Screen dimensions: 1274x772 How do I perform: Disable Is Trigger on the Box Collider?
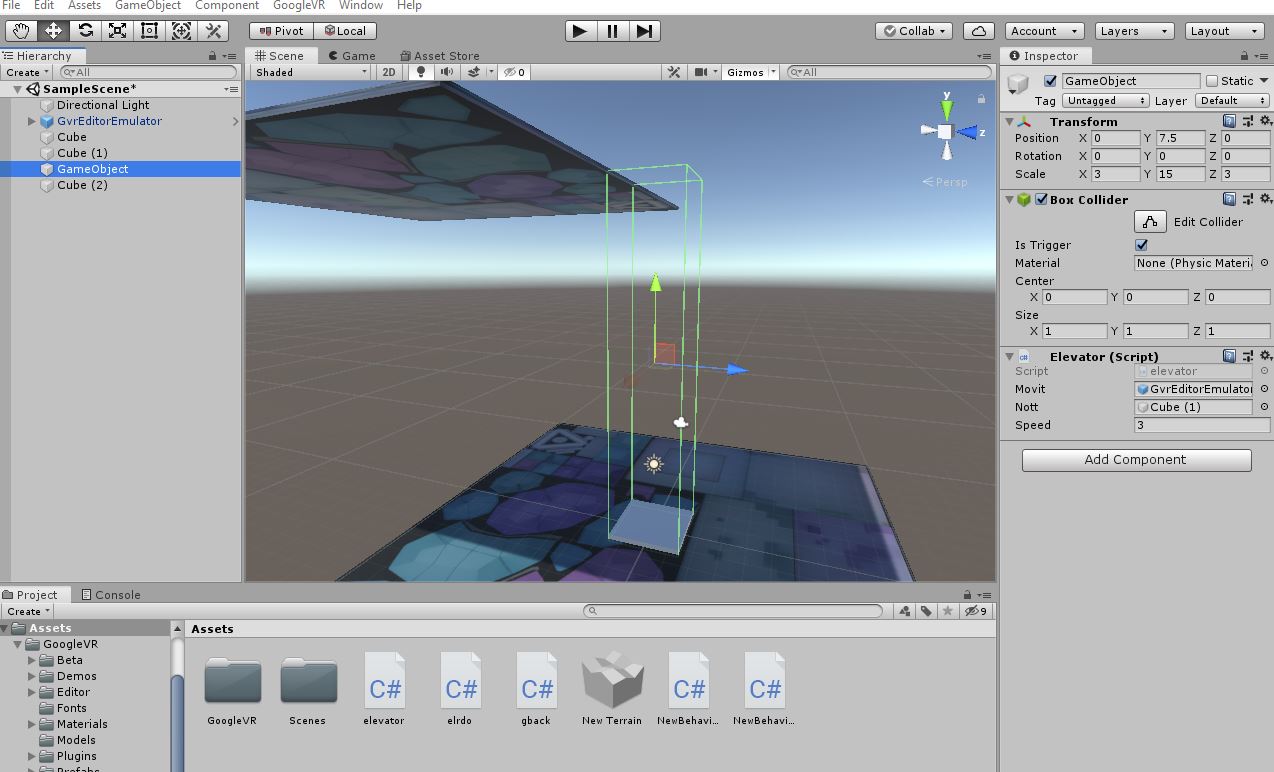tap(1141, 244)
